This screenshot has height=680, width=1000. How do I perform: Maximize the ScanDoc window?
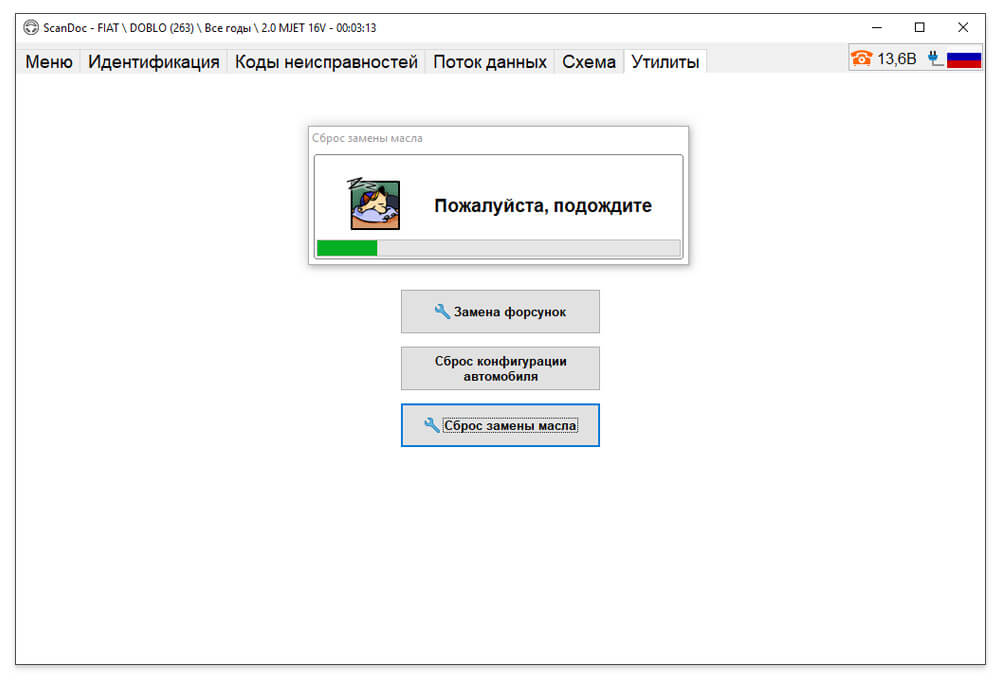[x=919, y=27]
